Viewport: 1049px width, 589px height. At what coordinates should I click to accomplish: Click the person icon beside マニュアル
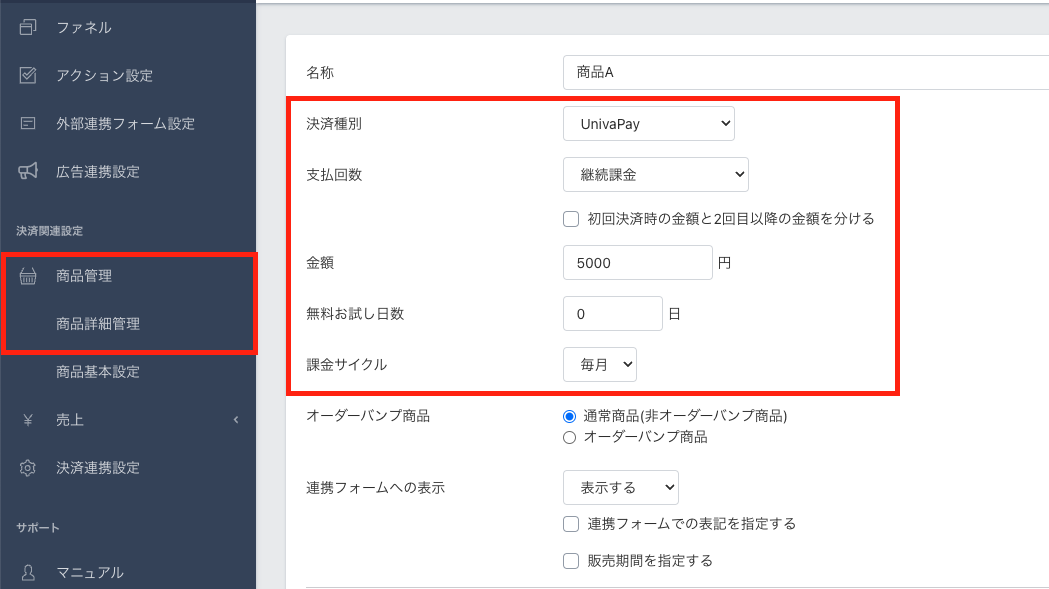(28, 572)
